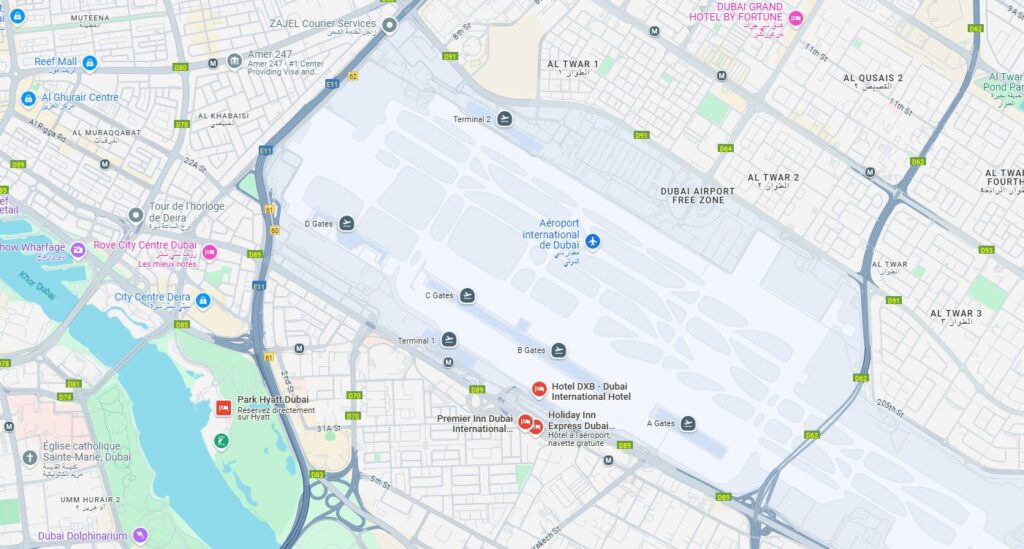
Task: Select the Al Ghurair Centre shopping pin
Action: (28, 99)
